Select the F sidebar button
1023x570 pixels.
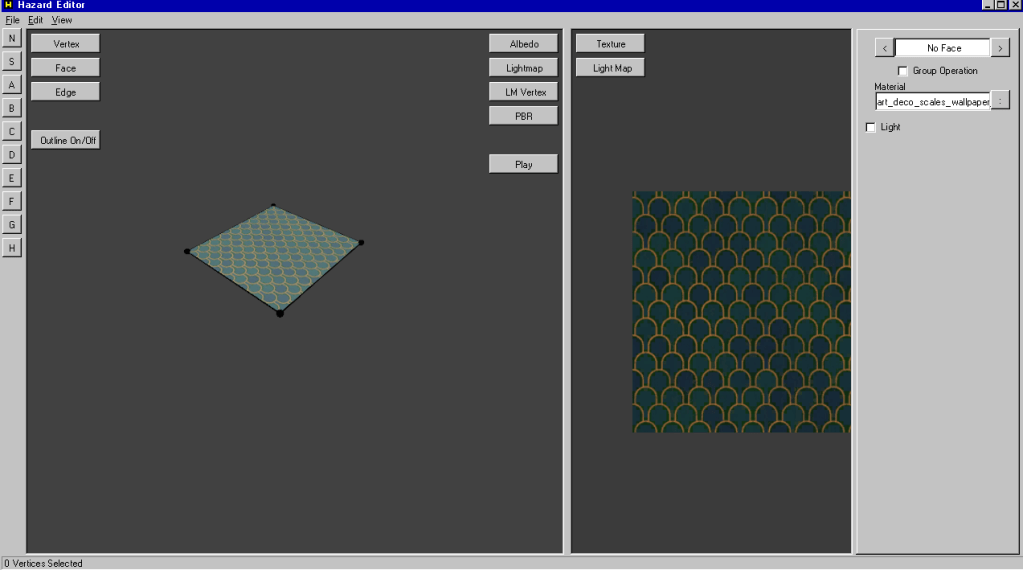(x=12, y=201)
